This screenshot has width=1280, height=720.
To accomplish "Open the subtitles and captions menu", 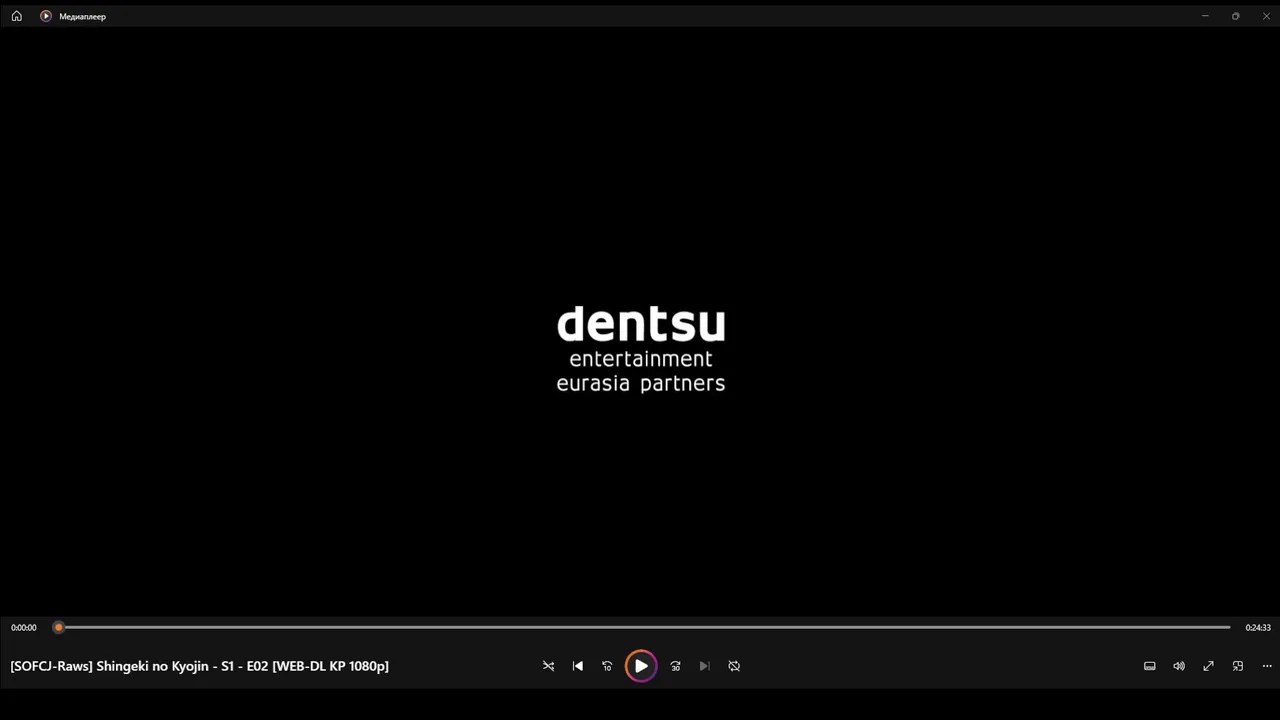I will 1150,666.
